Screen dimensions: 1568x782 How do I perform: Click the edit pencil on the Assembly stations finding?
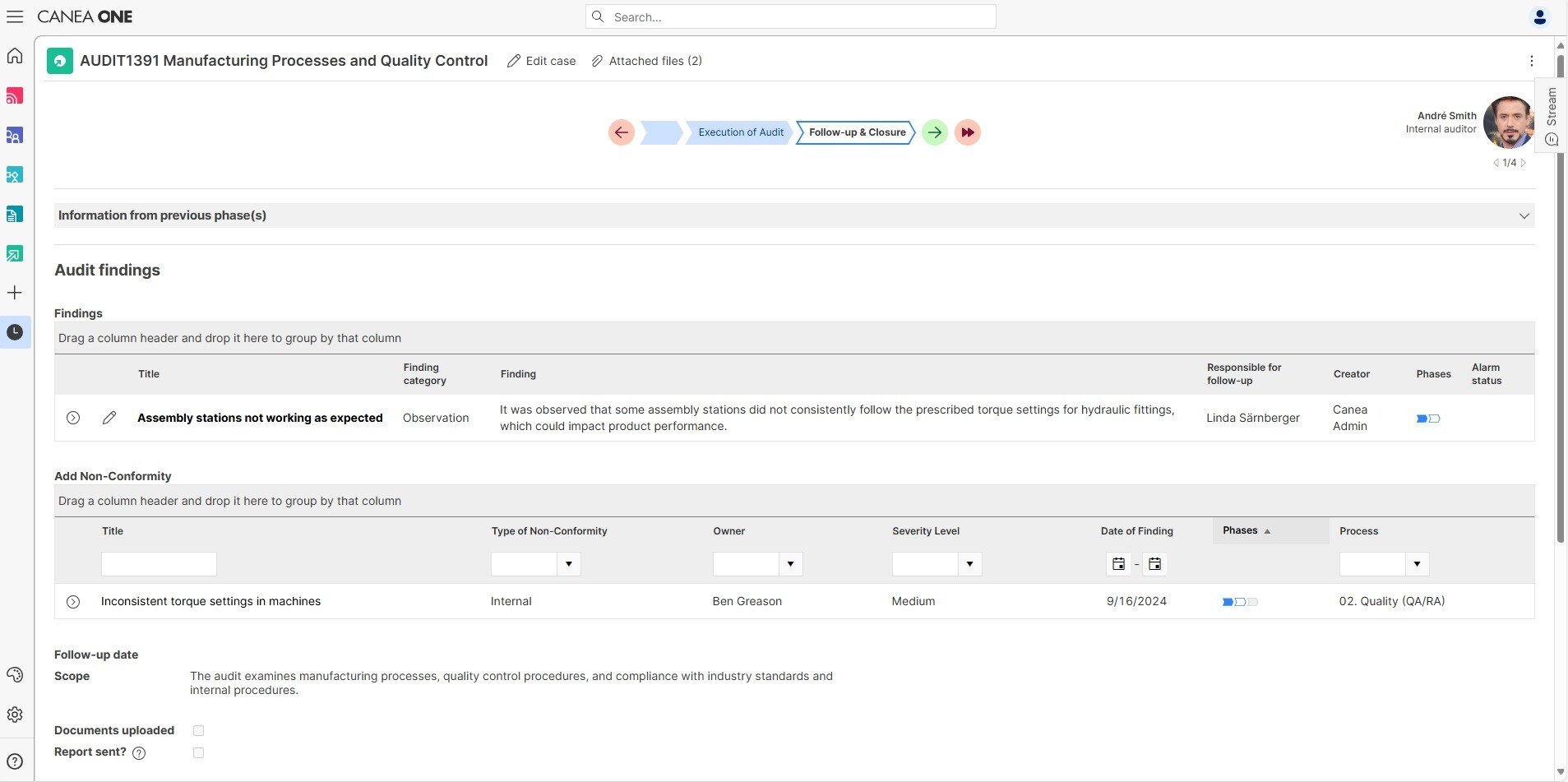click(109, 417)
